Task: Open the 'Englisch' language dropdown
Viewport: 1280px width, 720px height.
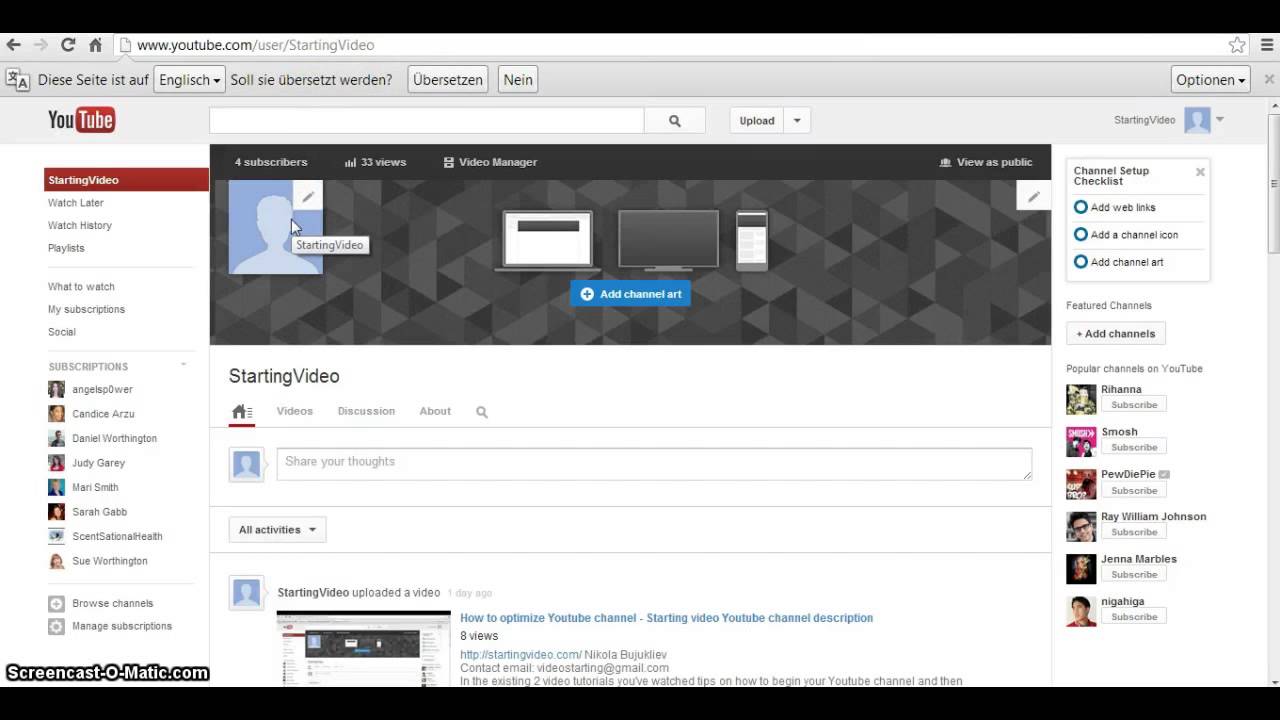Action: pyautogui.click(x=188, y=79)
